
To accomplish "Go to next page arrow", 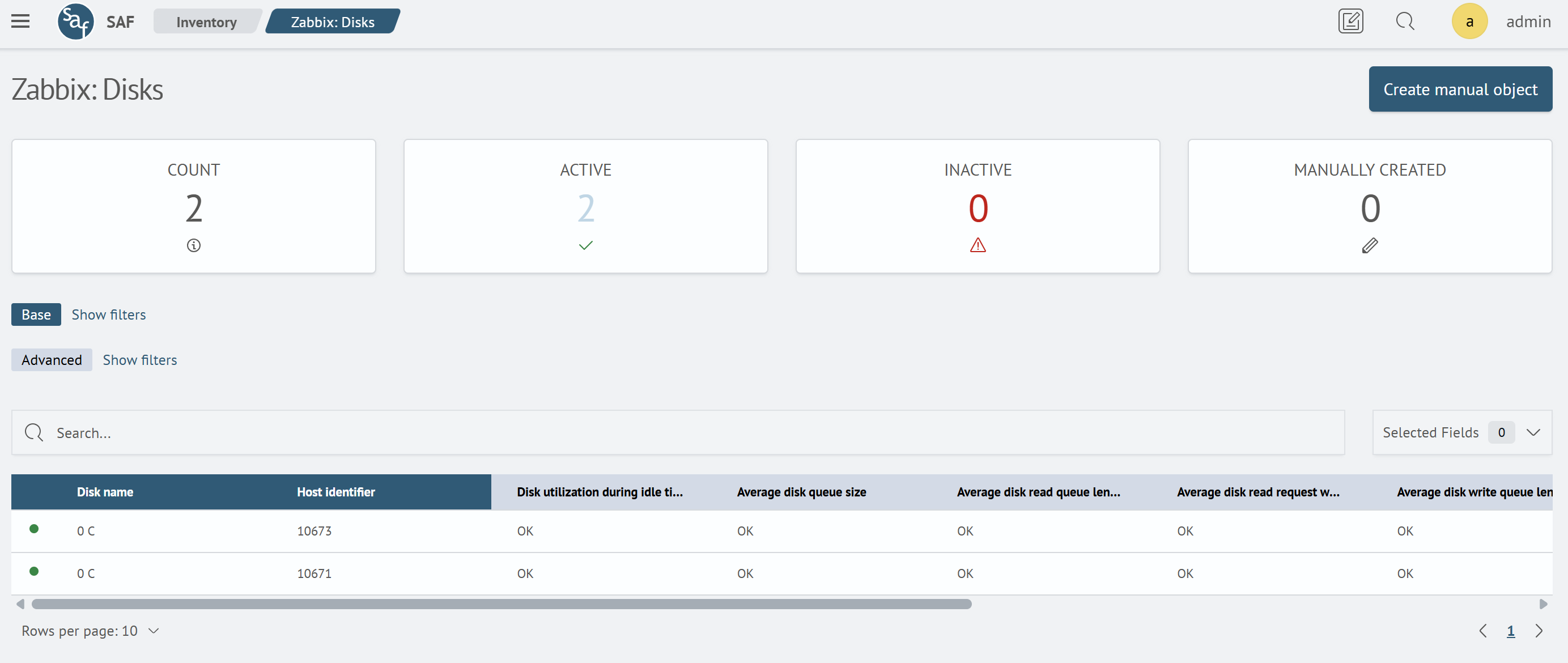I will [1539, 631].
